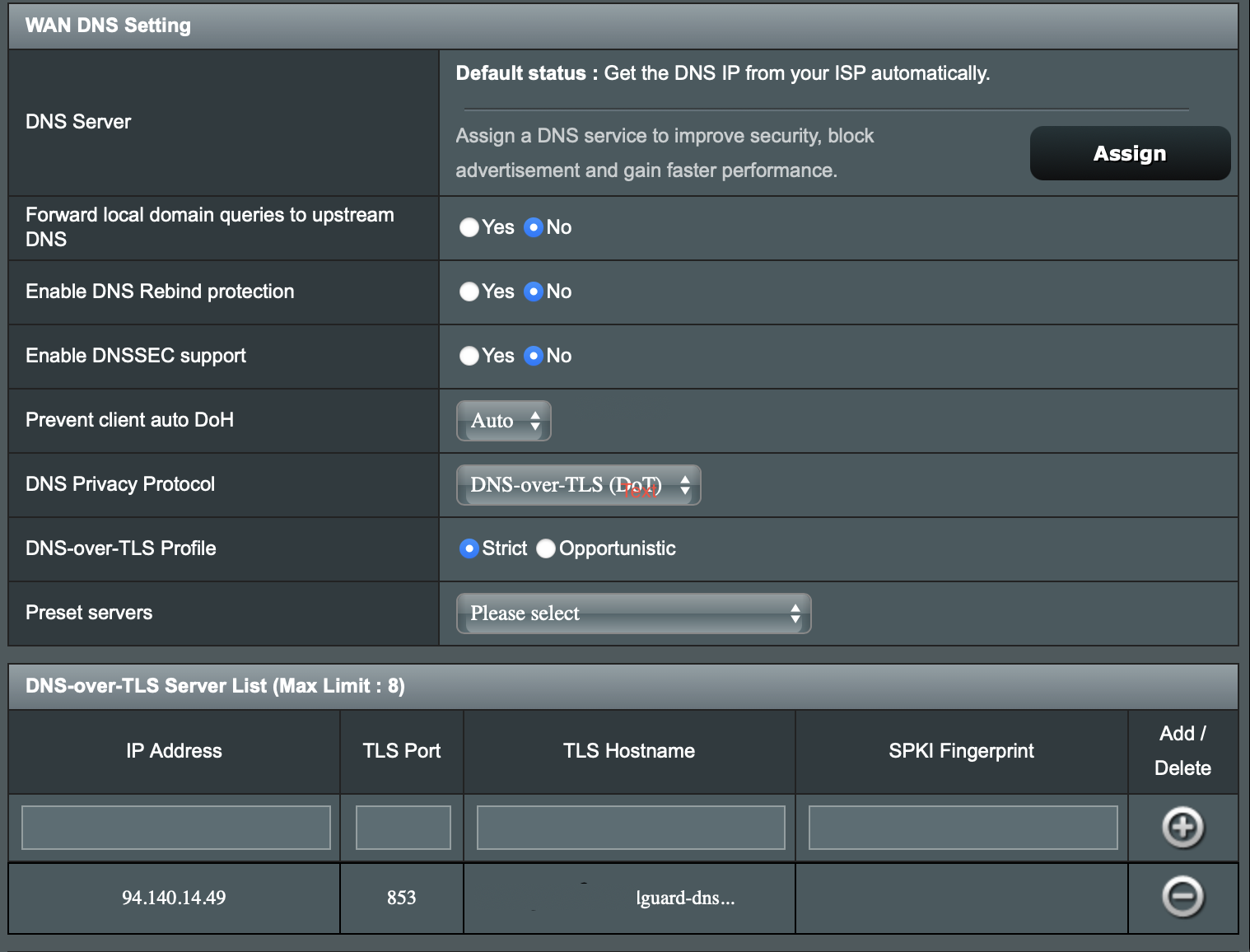This screenshot has height=952, width=1250.
Task: Expand the DNS Privacy Protocol dropdown
Action: pos(578,485)
